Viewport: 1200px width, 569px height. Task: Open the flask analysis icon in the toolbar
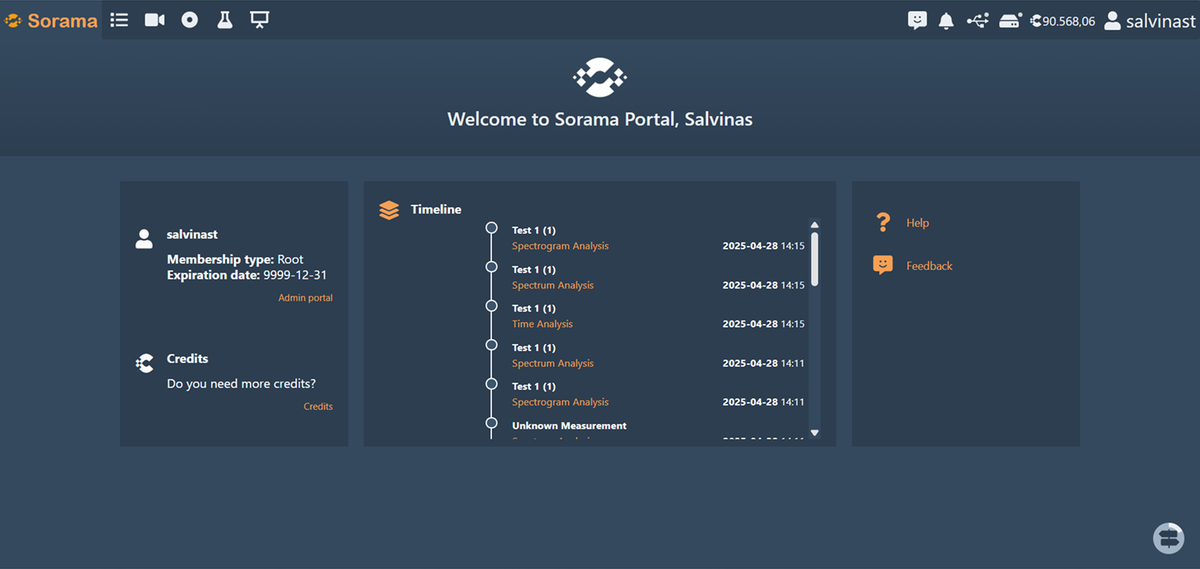[x=224, y=19]
